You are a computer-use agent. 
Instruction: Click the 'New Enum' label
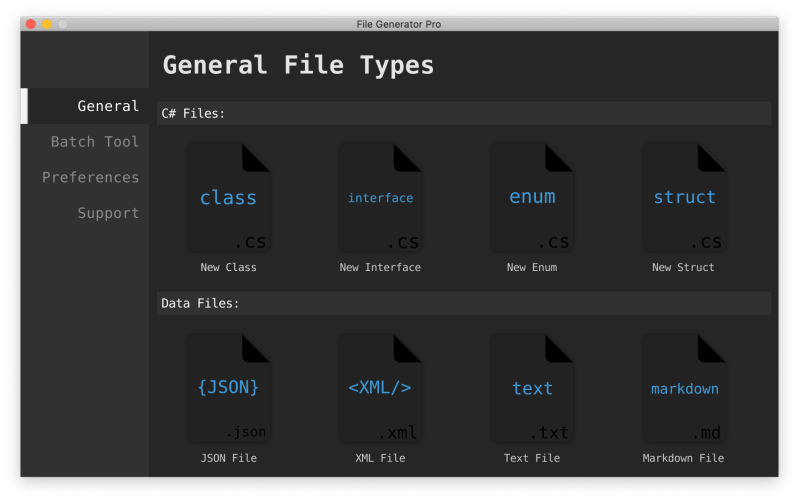pyautogui.click(x=532, y=268)
